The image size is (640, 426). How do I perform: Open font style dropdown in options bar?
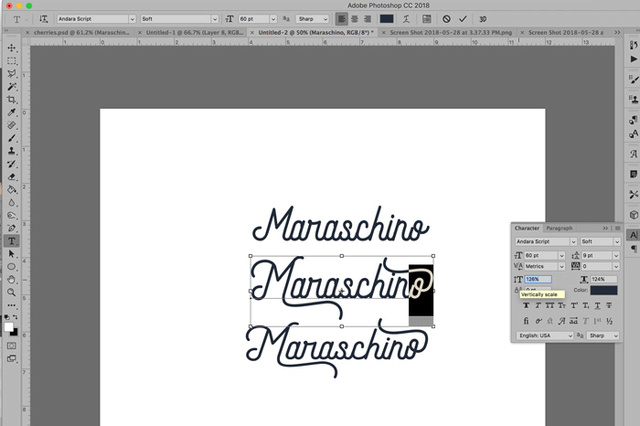pos(215,19)
